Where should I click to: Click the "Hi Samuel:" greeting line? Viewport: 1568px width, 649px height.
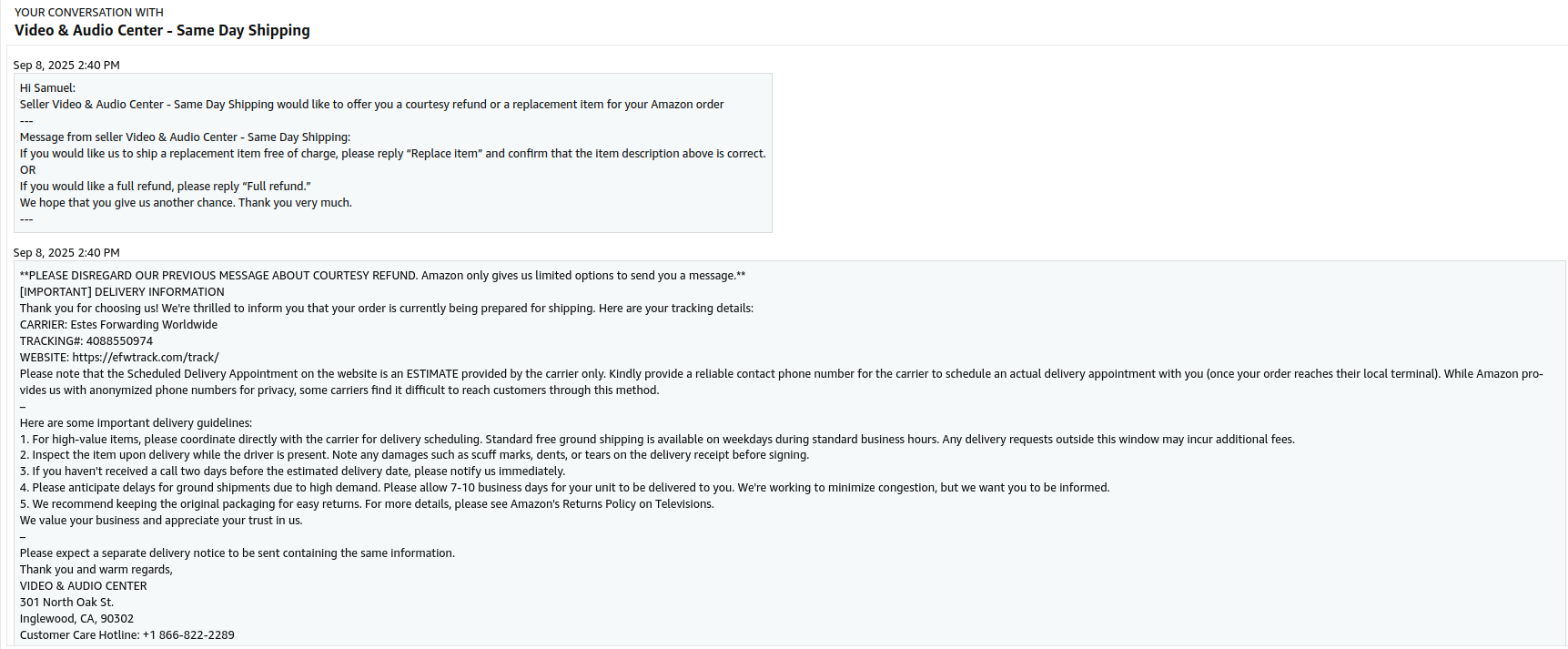tap(47, 88)
